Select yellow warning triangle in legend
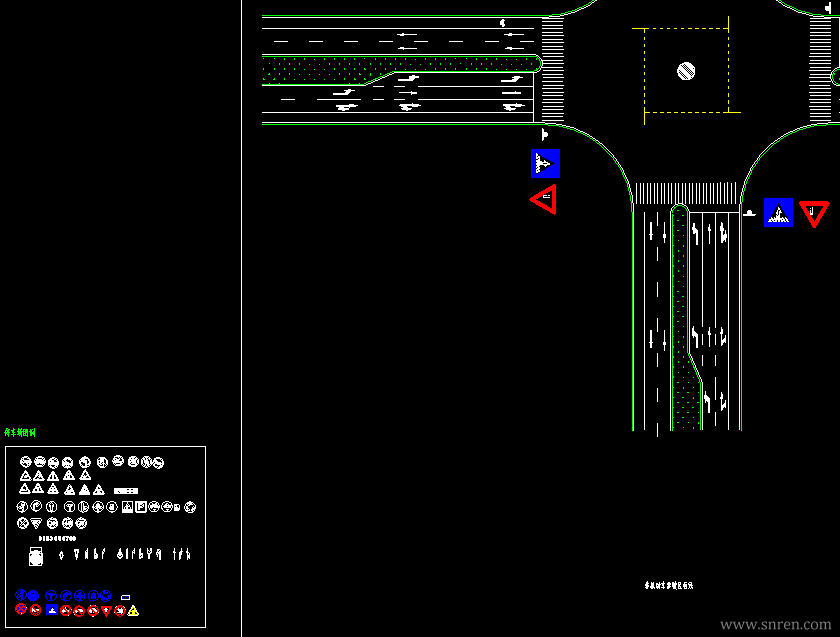 pyautogui.click(x=133, y=611)
